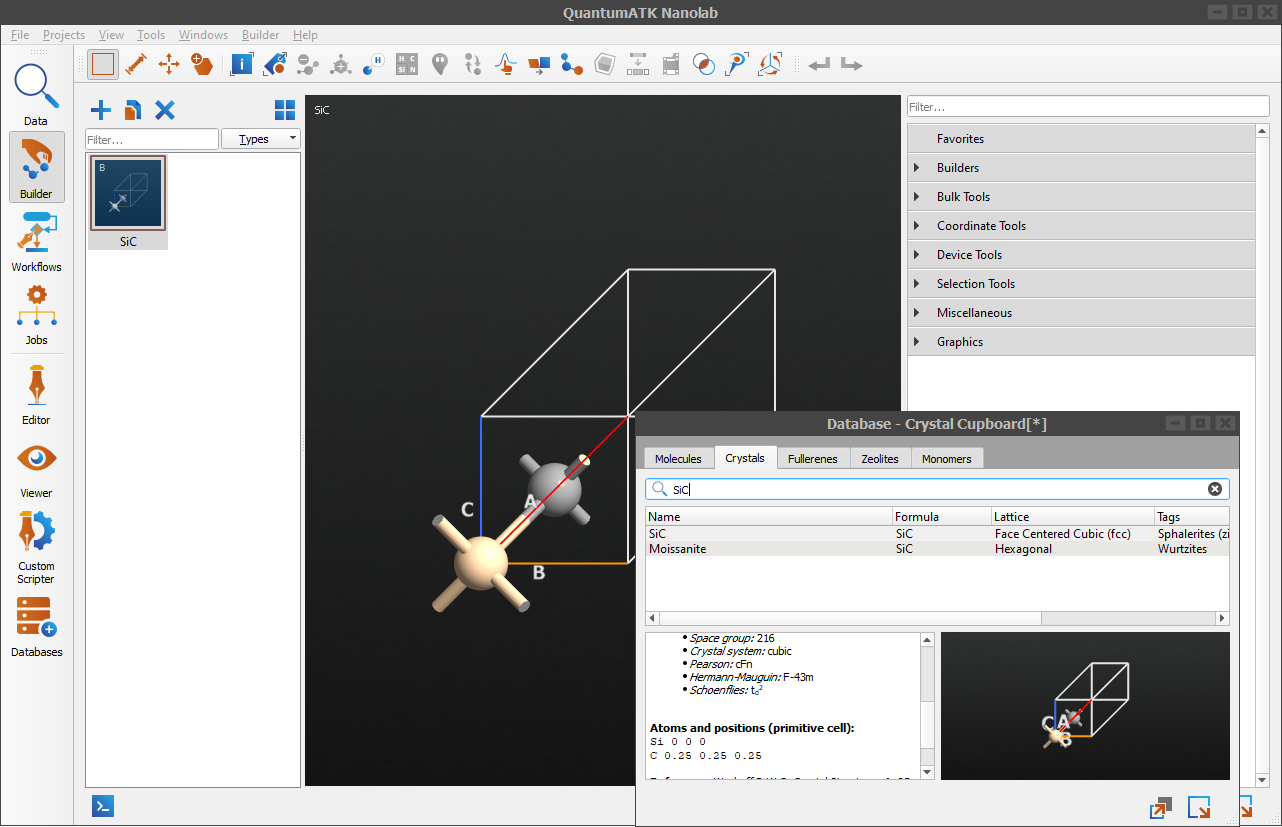Open the Custom Scripter
1282x827 pixels.
click(x=36, y=546)
